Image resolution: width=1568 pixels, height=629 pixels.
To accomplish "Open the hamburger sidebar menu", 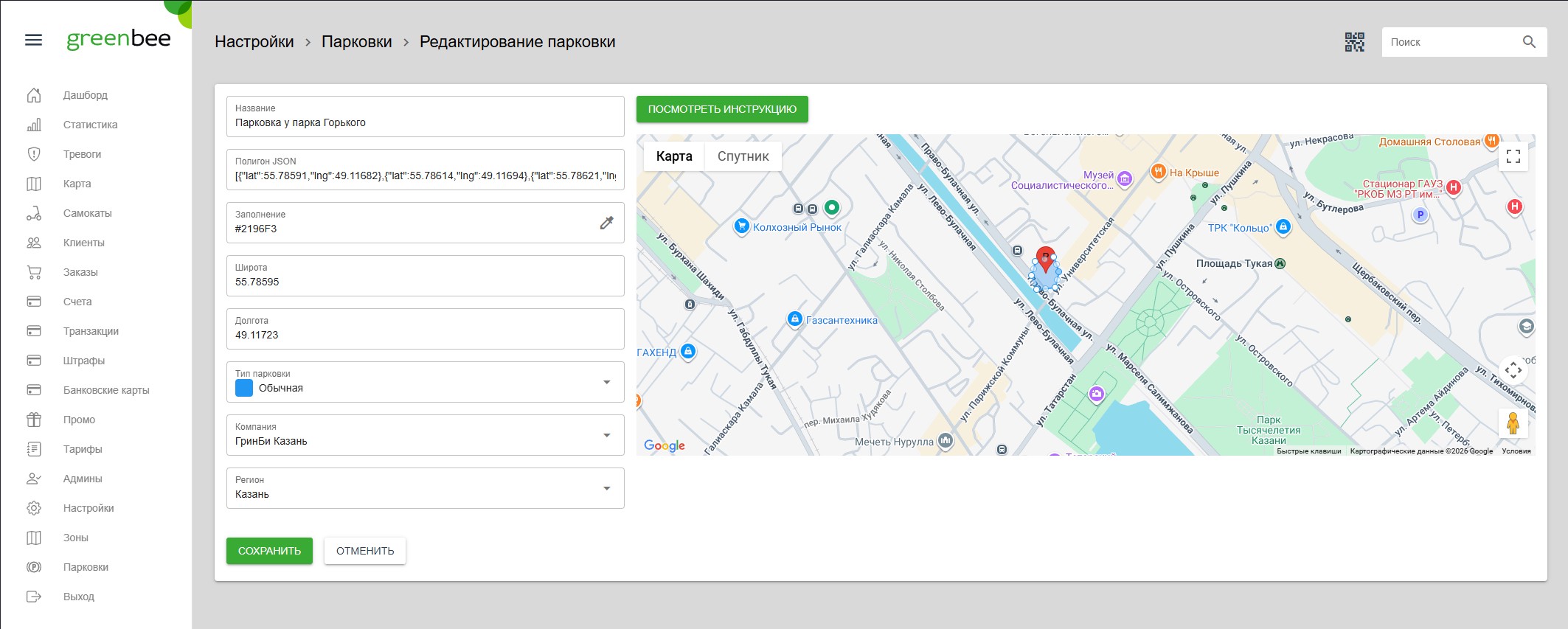I will click(33, 40).
